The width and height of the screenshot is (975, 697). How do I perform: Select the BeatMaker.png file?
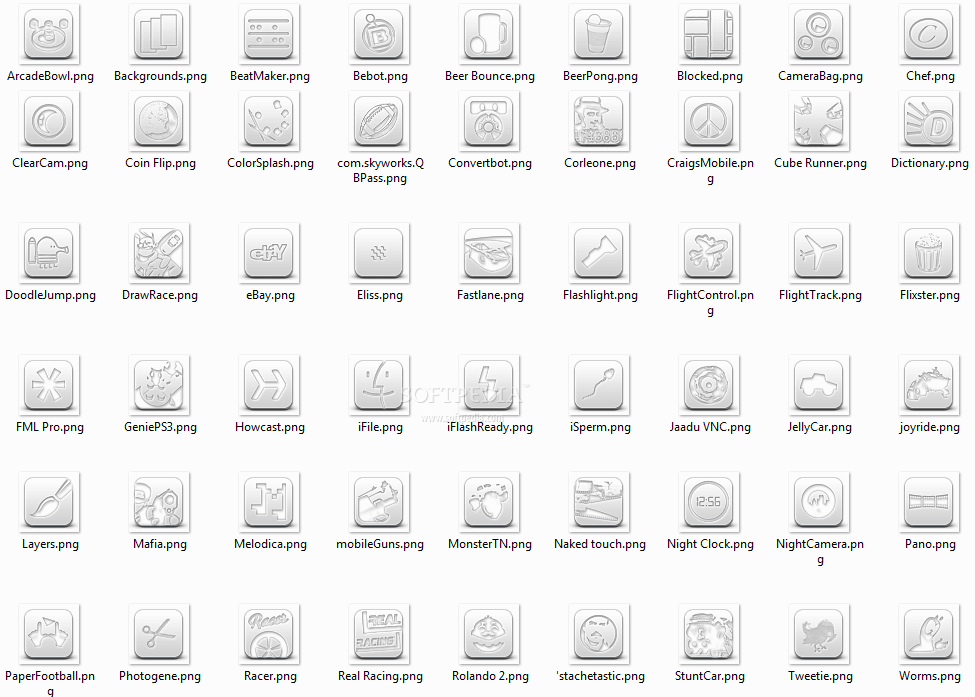click(270, 33)
